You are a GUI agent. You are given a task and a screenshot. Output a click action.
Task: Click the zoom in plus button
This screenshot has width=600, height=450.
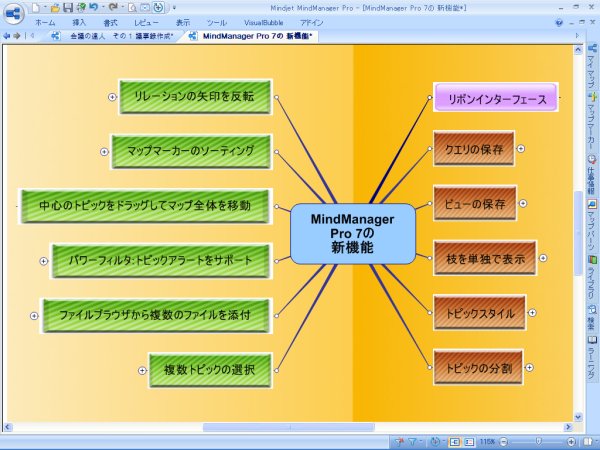(x=571, y=442)
